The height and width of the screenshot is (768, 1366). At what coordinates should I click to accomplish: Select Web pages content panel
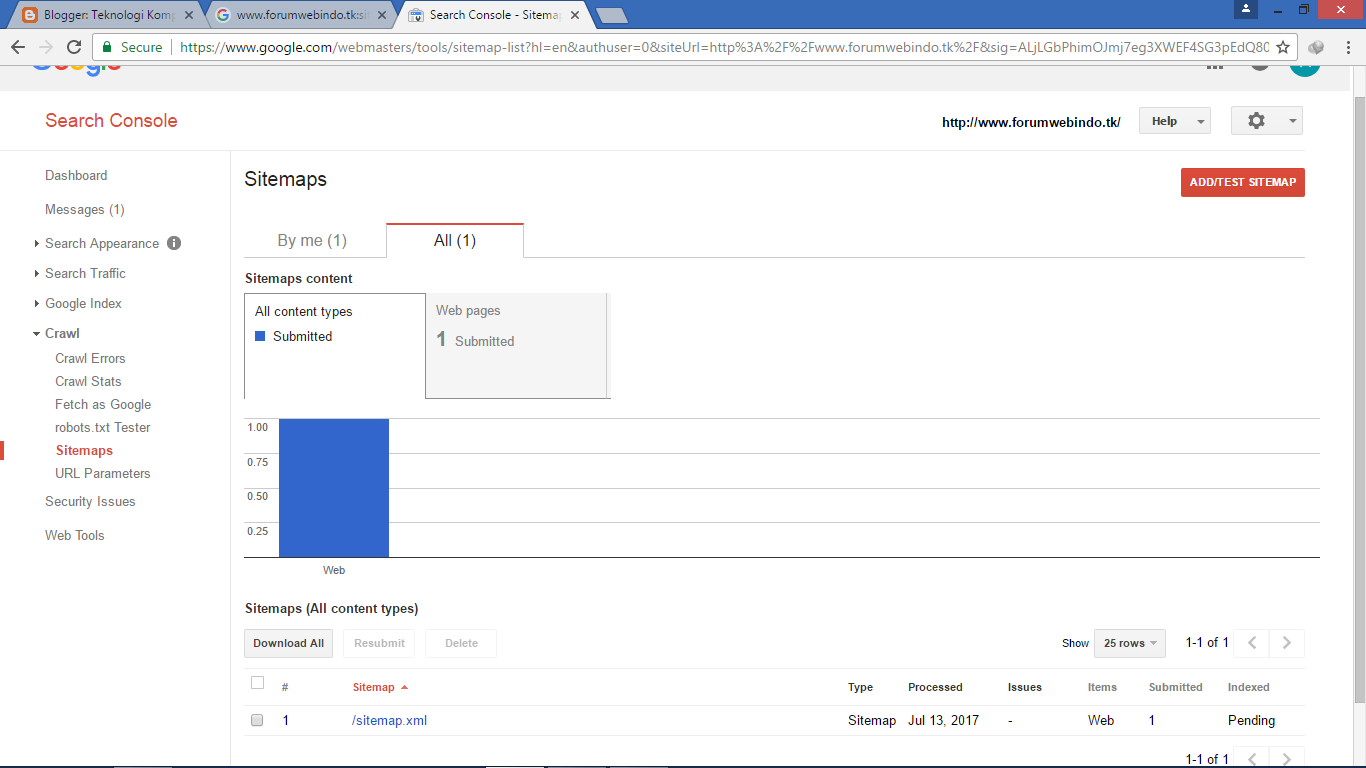tap(517, 345)
